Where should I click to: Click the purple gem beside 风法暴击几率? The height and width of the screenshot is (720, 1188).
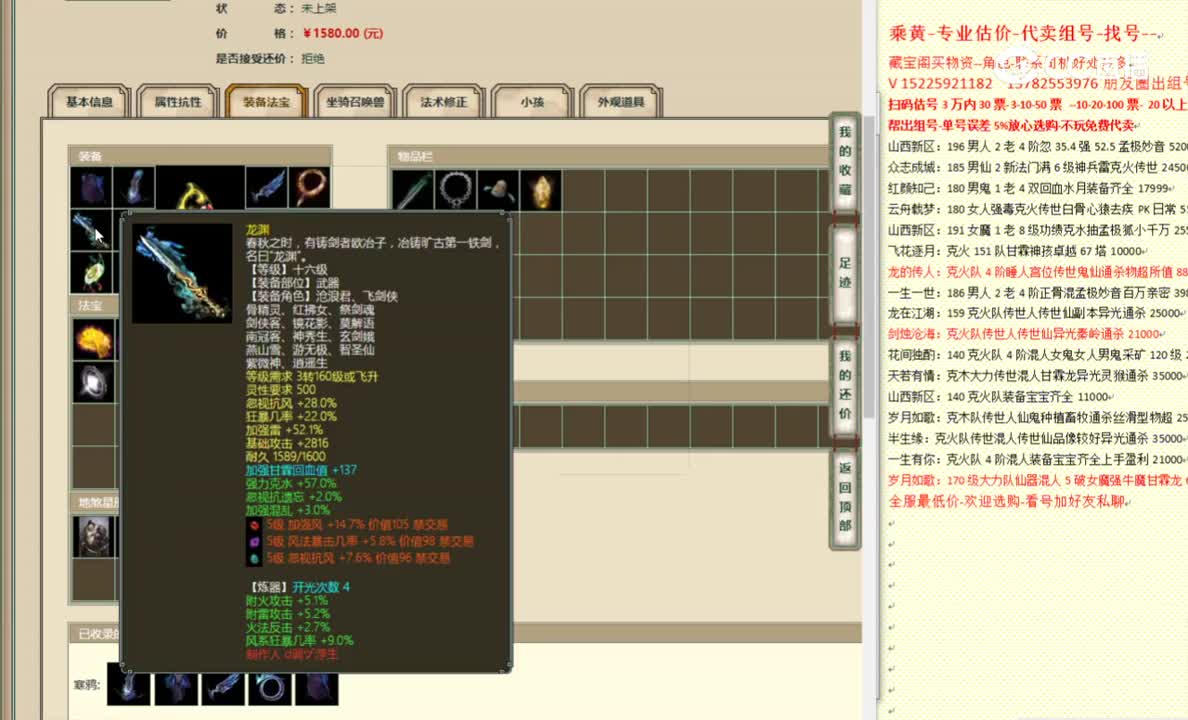[255, 541]
